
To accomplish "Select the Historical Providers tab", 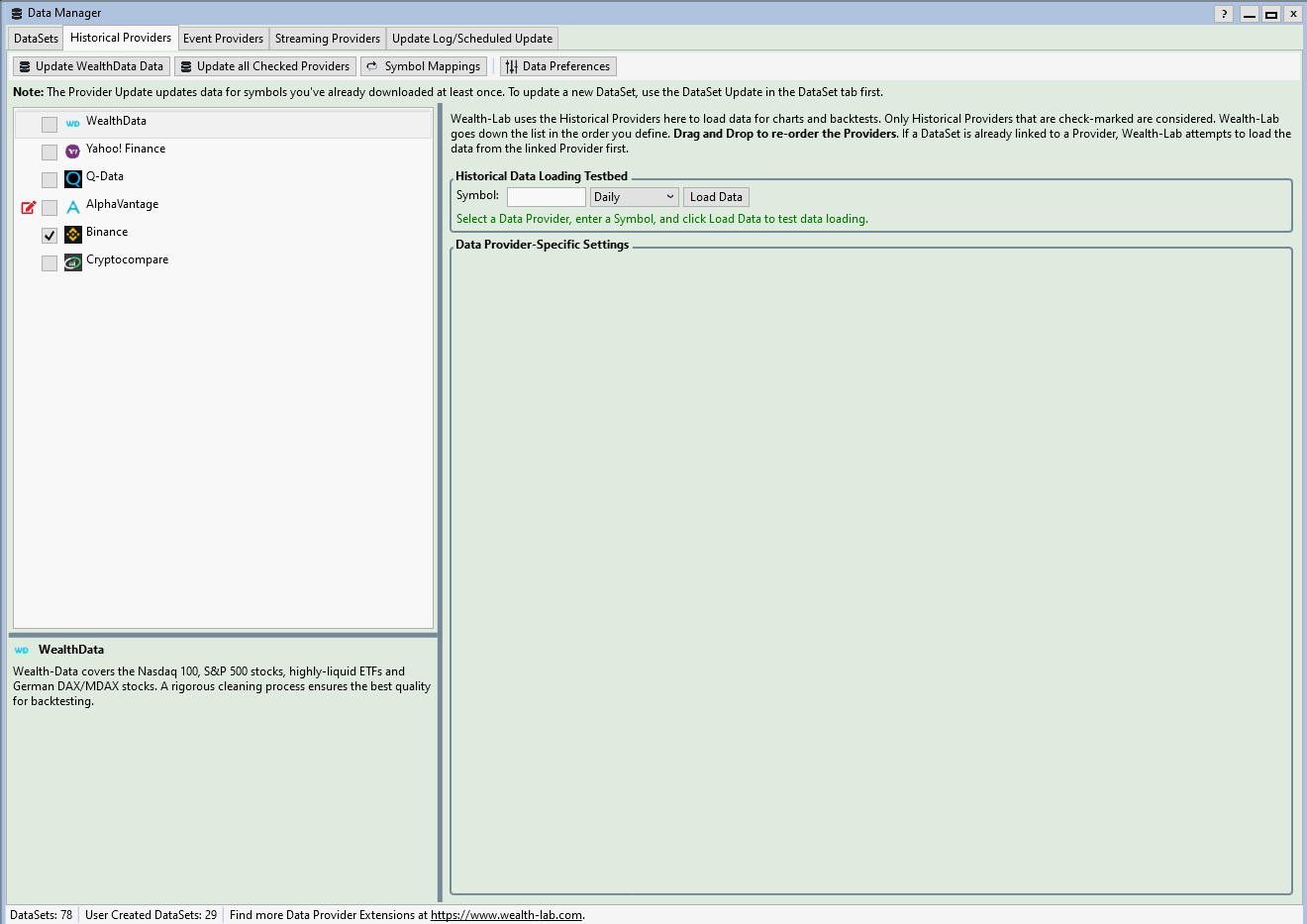I will point(121,38).
